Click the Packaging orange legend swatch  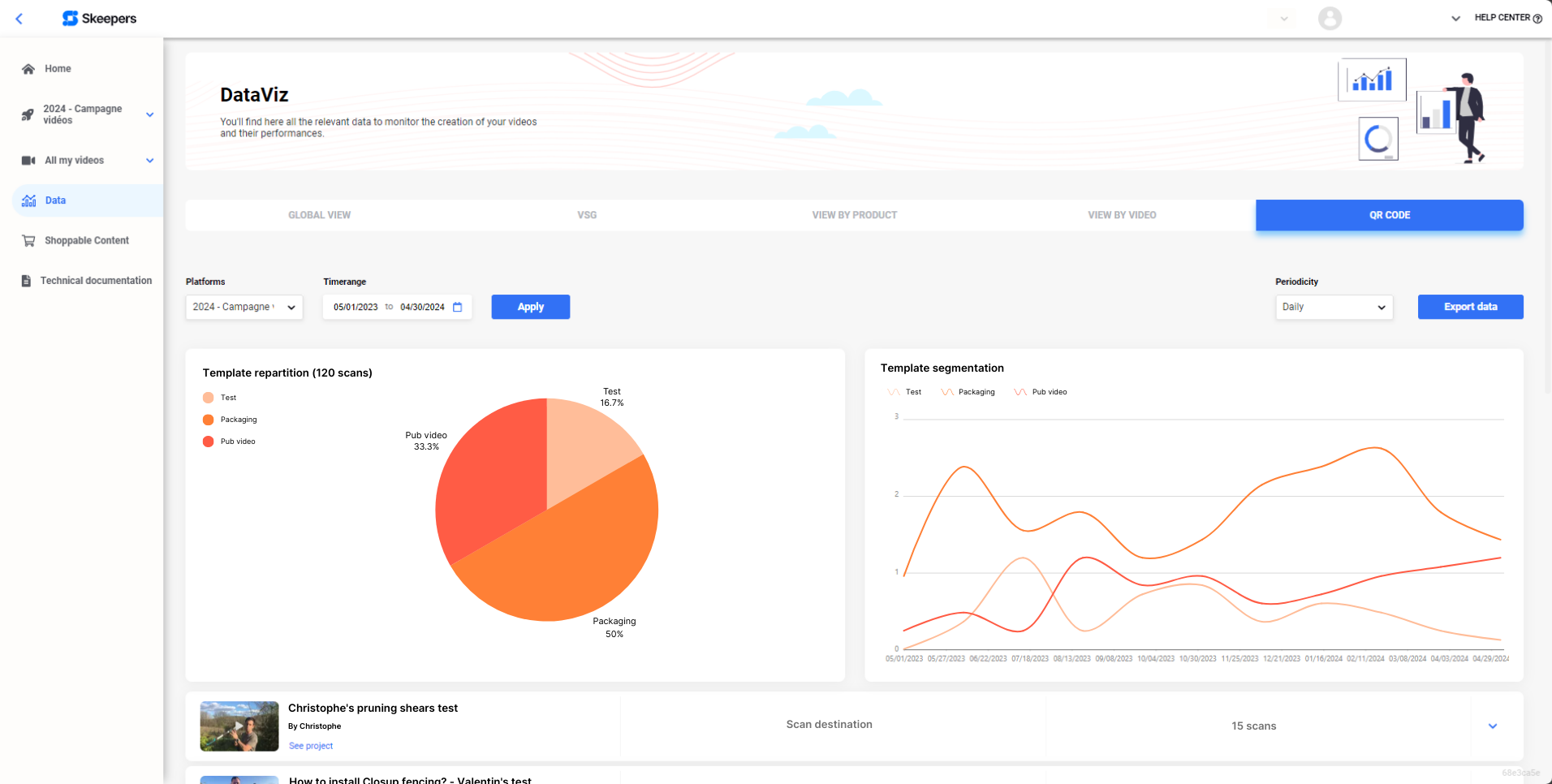point(209,420)
